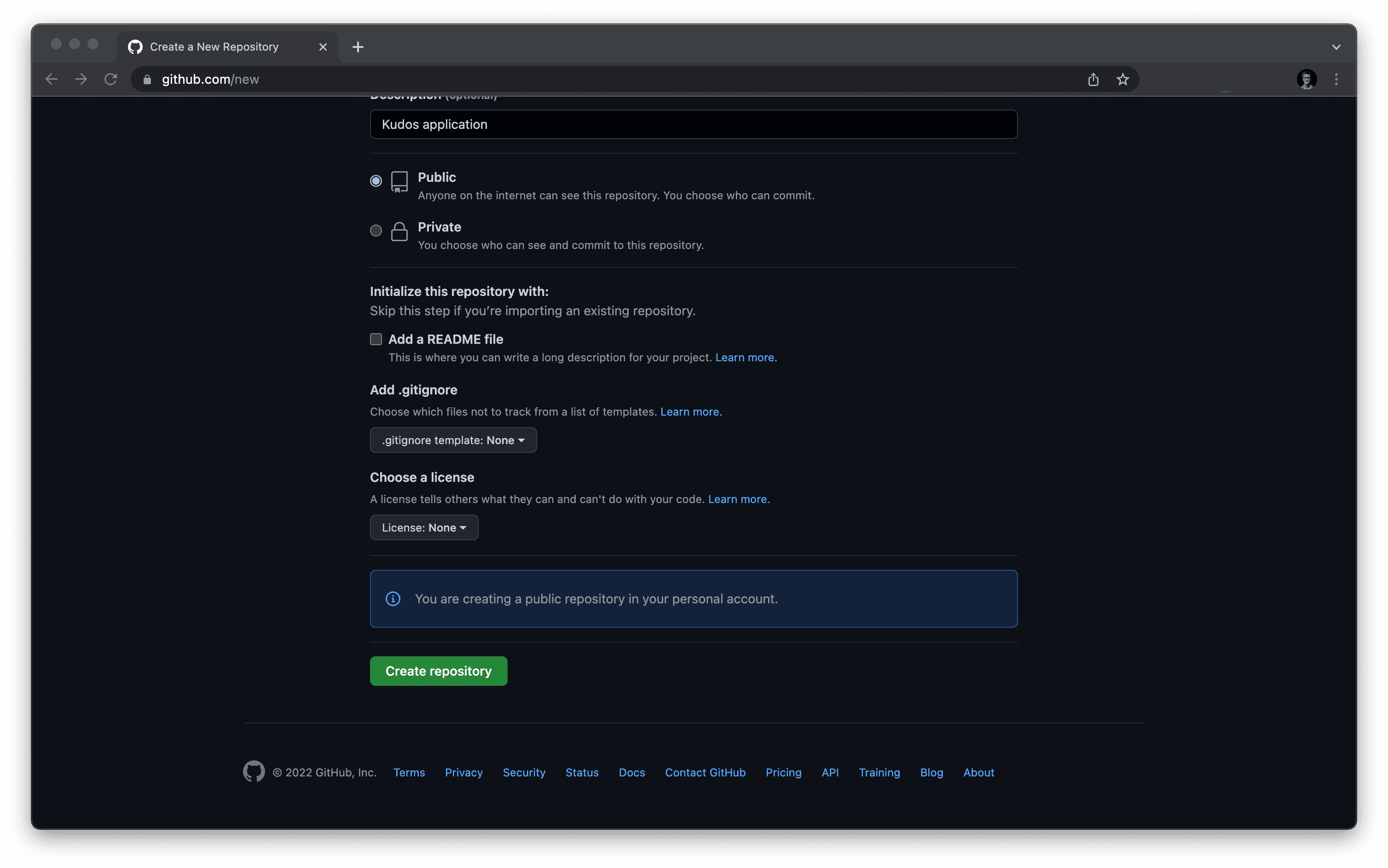Click the share page icon
Viewport: 1388px width, 868px height.
(x=1093, y=79)
